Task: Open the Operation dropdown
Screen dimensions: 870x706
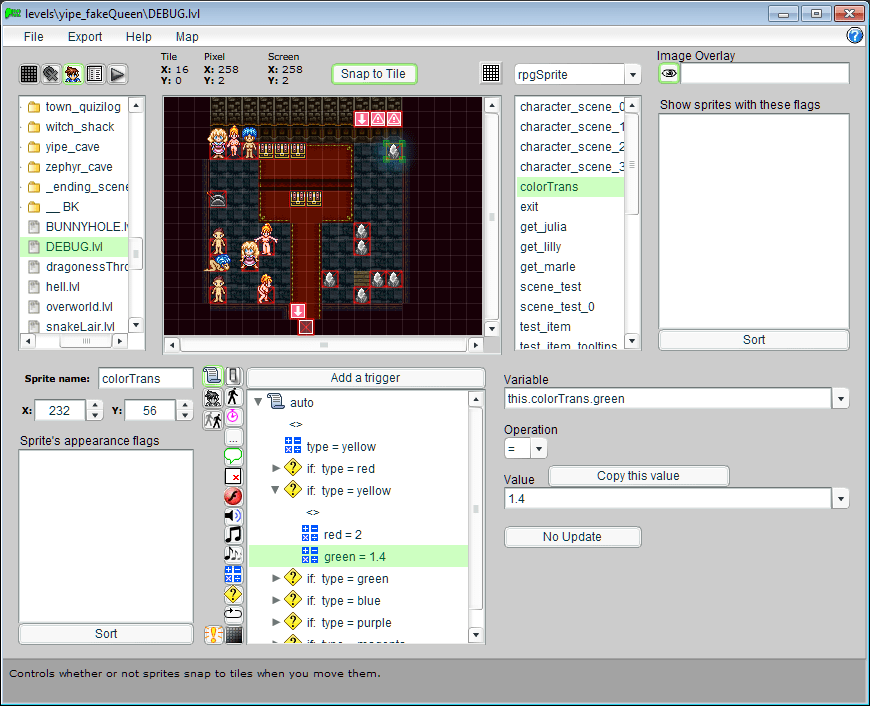Action: tap(539, 449)
